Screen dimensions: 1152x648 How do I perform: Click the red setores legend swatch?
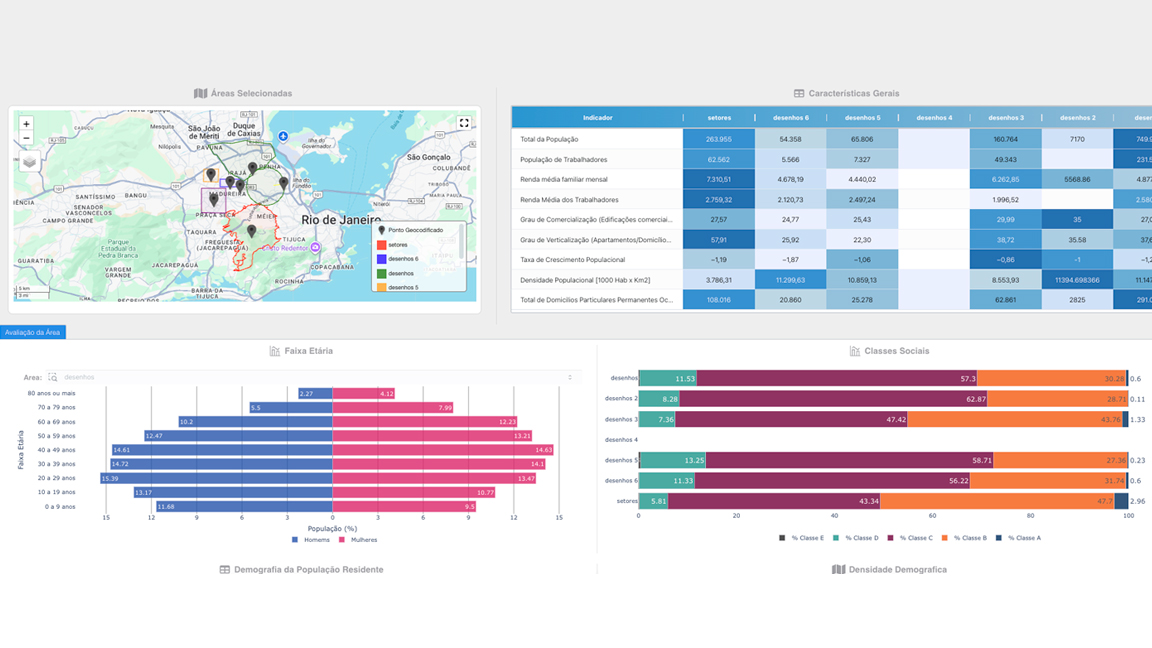381,245
